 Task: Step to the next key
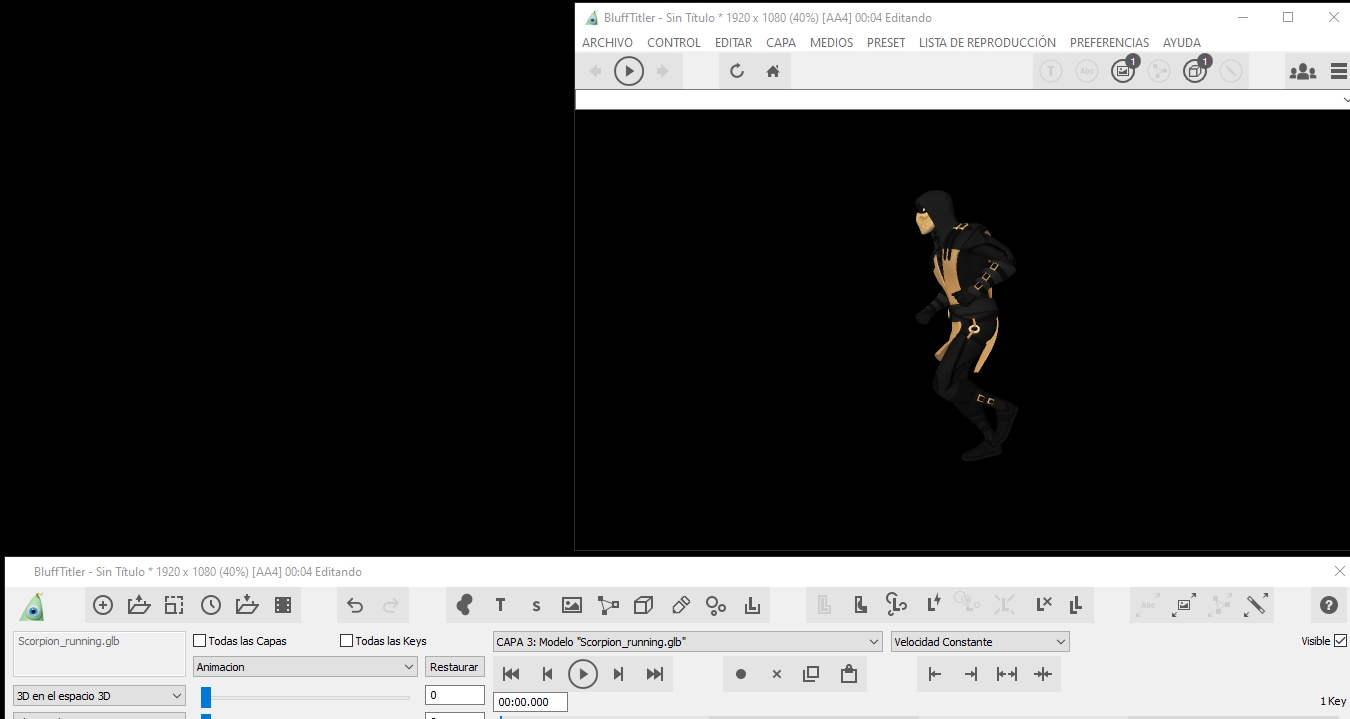point(619,674)
